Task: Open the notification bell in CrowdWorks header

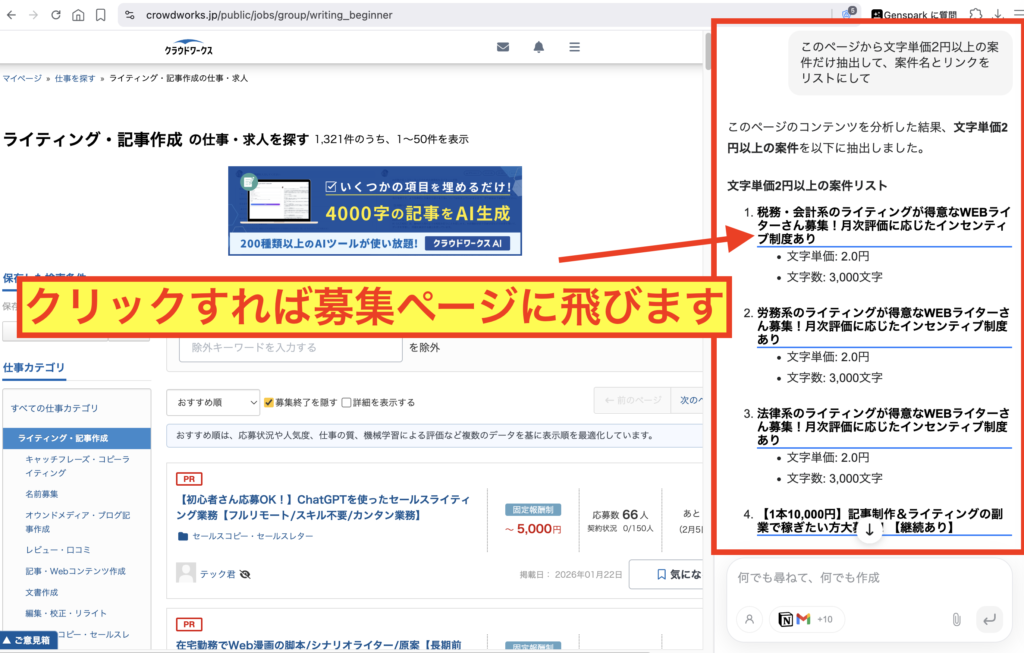Action: point(539,47)
